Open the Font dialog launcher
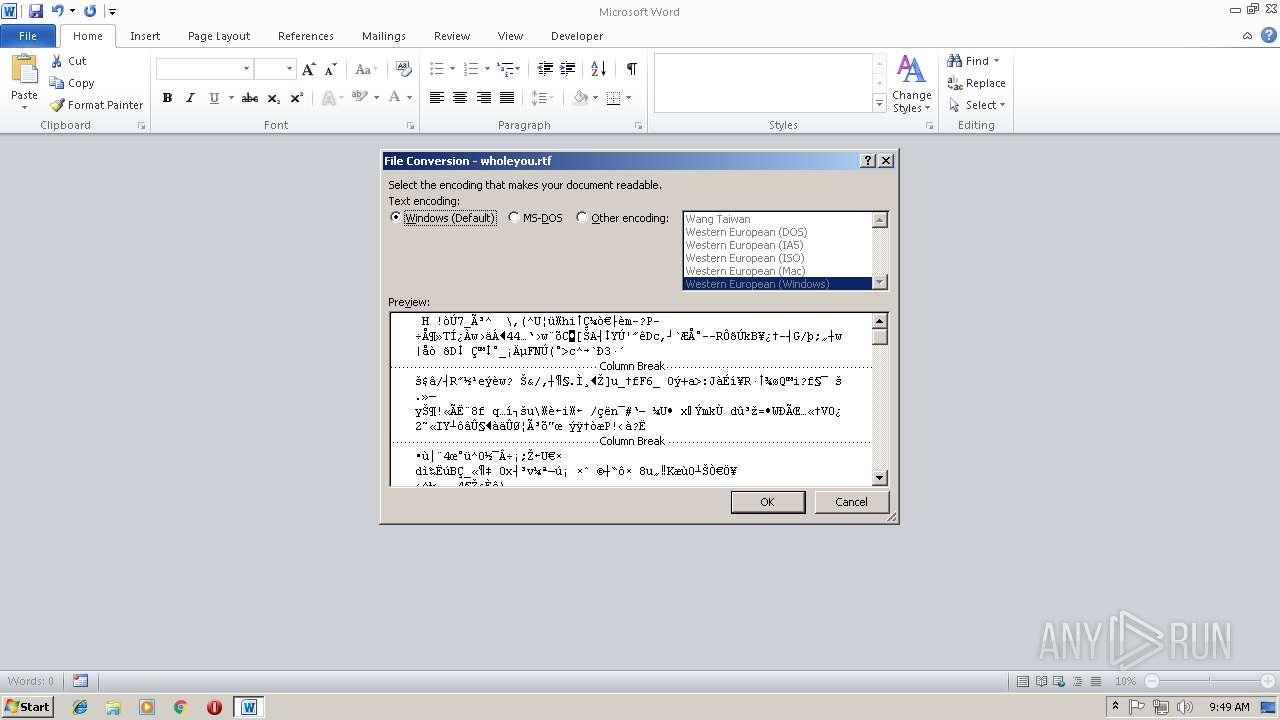This screenshot has height=720, width=1280. tap(411, 126)
